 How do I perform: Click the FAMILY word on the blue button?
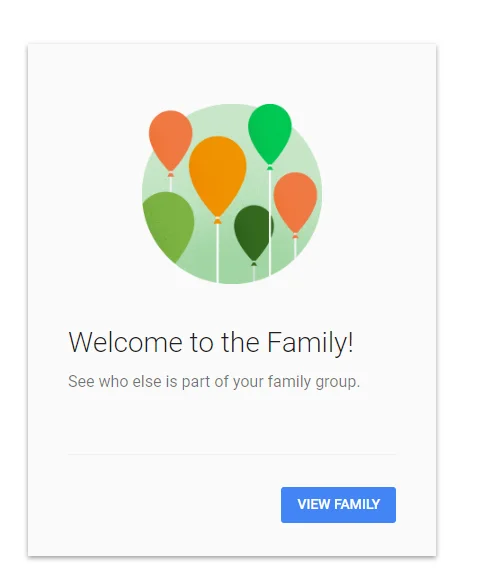[357, 504]
